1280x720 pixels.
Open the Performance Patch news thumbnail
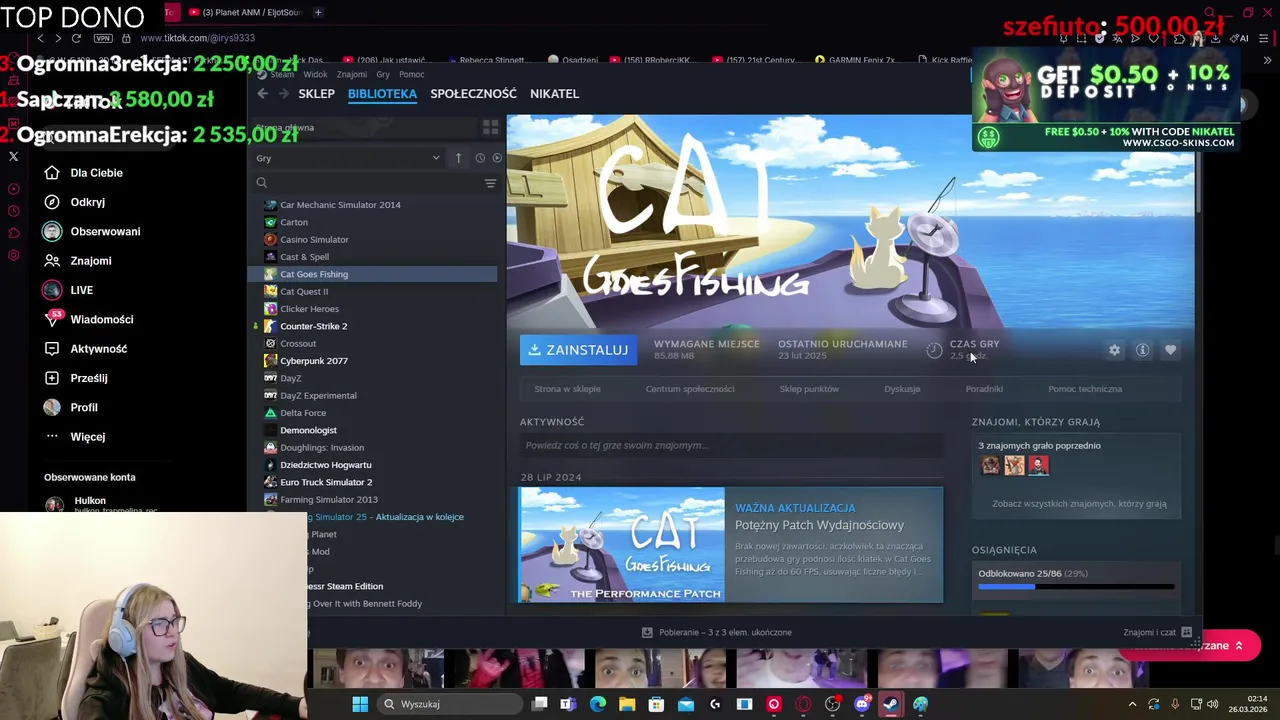tap(622, 545)
